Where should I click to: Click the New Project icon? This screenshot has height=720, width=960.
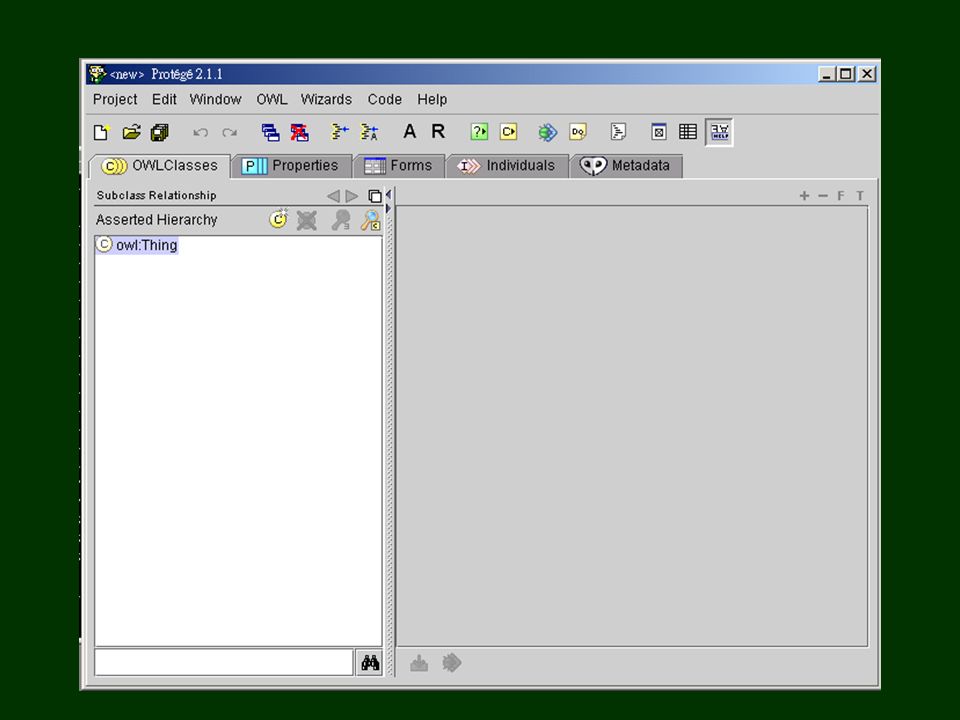tap(101, 132)
